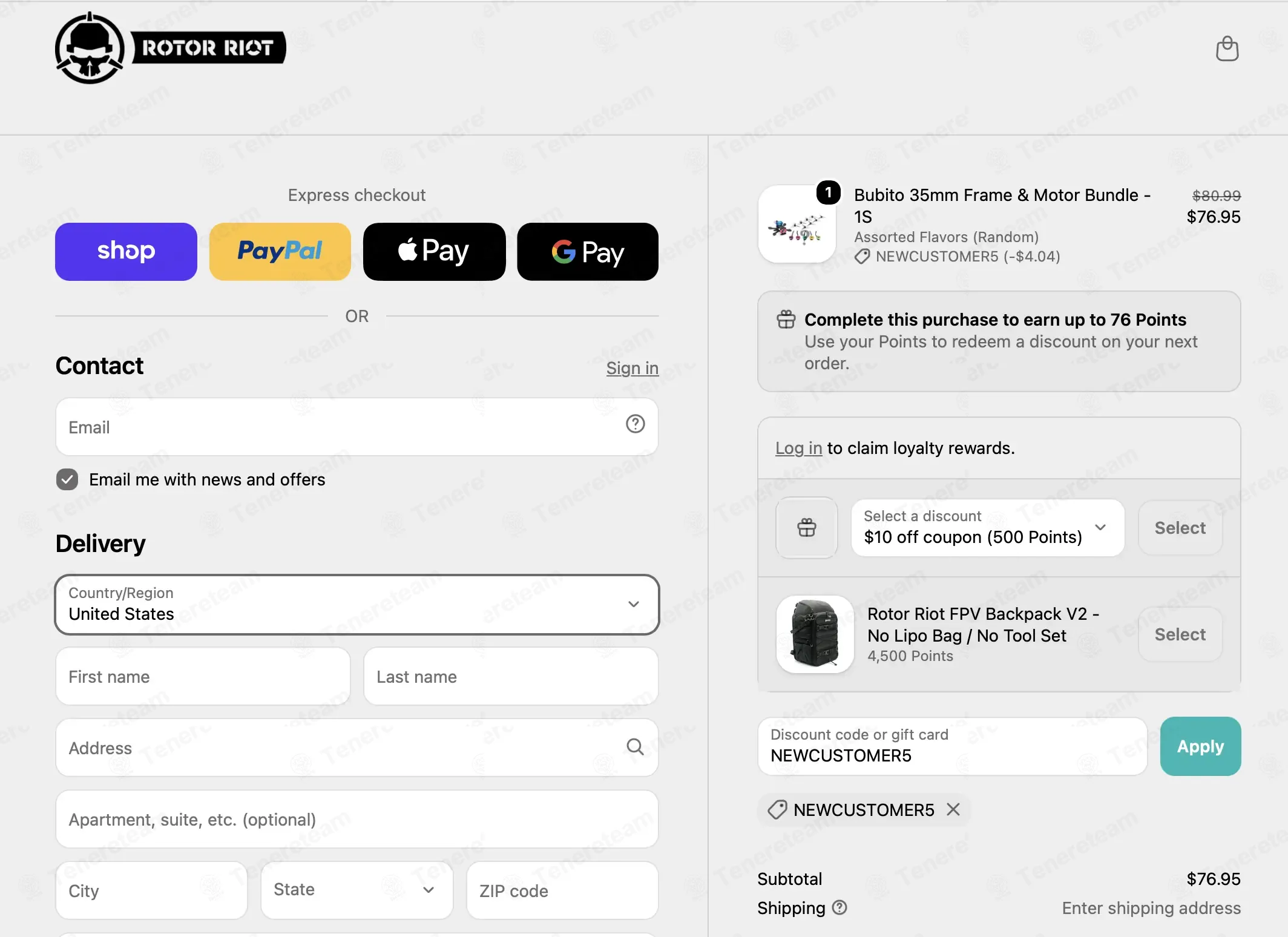Open the Rotor Riot logo homepage

170,48
